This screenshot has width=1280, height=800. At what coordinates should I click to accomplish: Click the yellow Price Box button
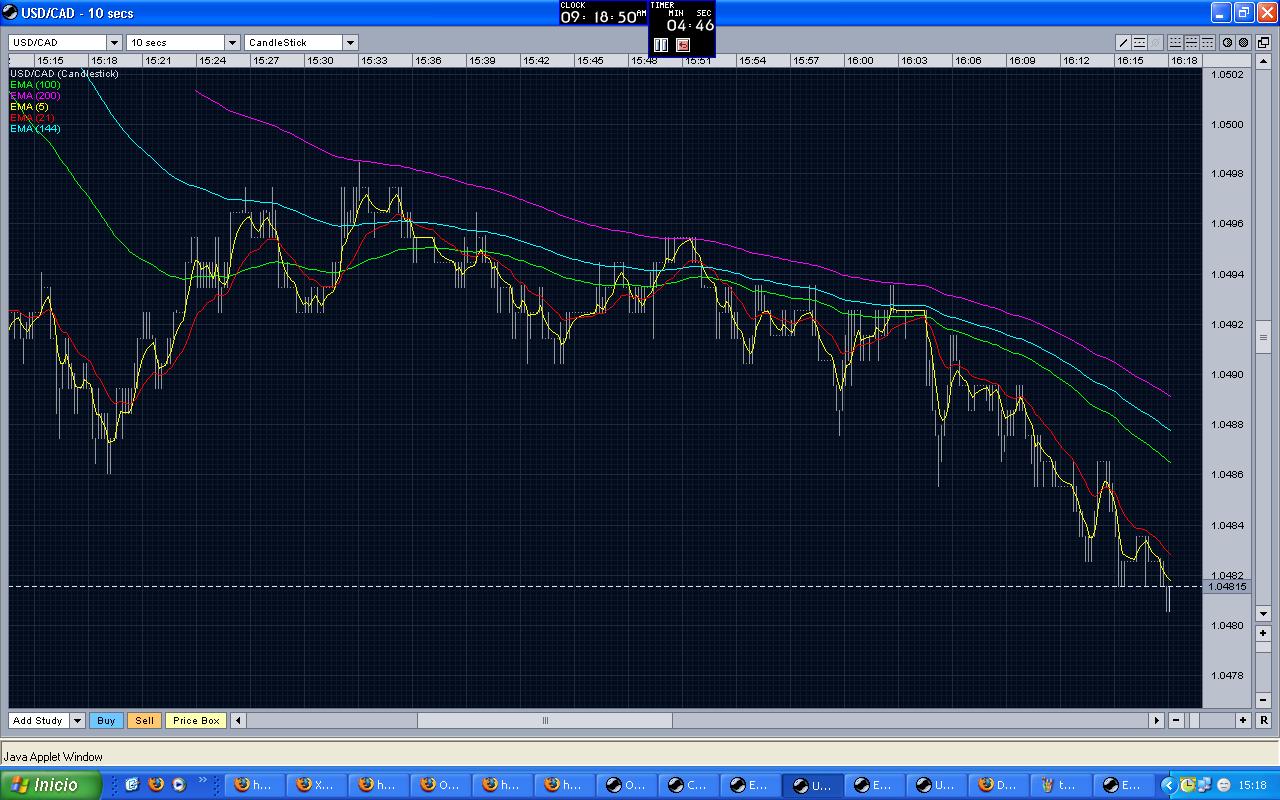(x=196, y=720)
